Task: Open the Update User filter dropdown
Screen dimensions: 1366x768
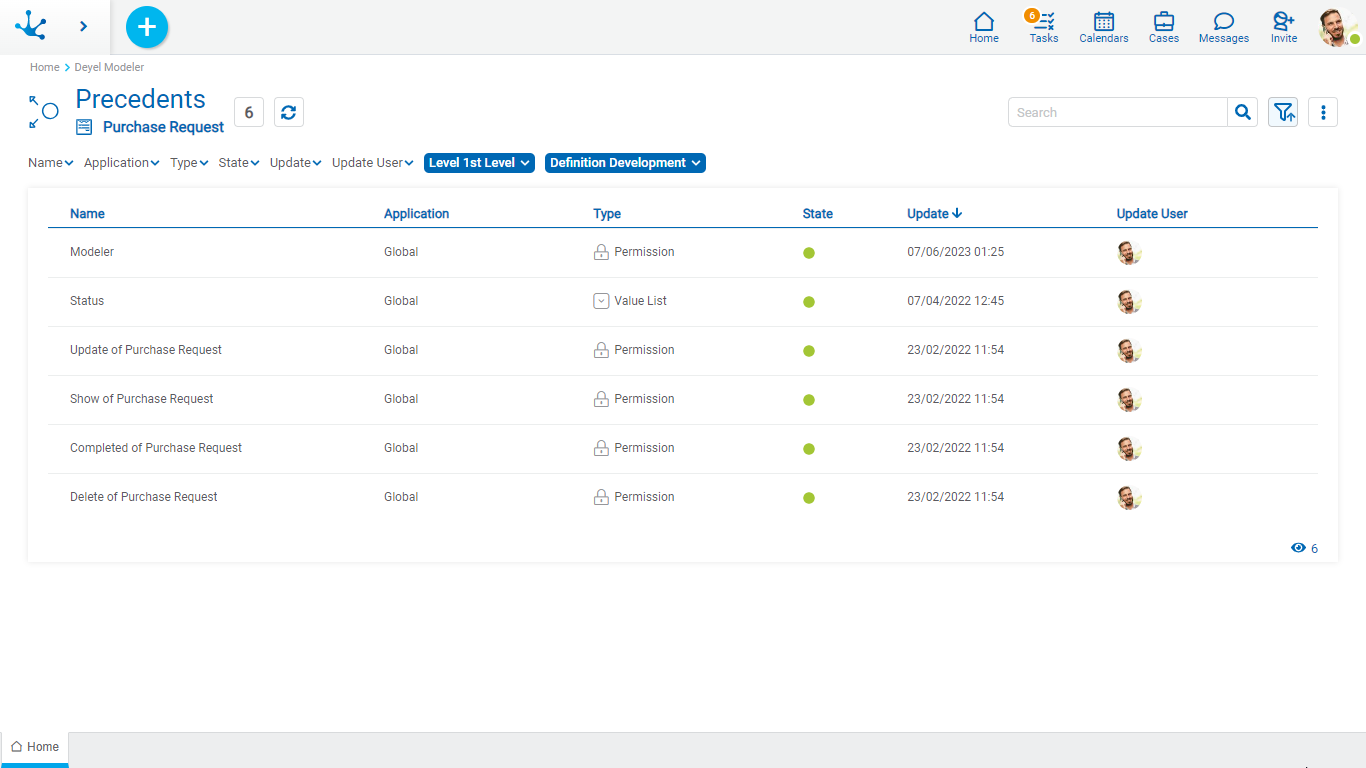Action: click(x=373, y=163)
